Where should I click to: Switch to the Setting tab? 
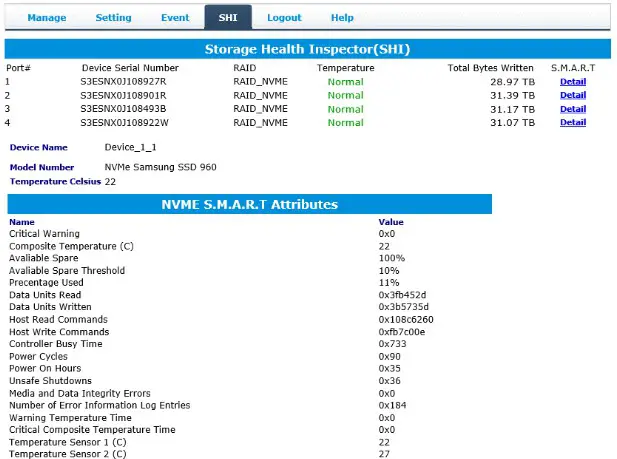[113, 17]
